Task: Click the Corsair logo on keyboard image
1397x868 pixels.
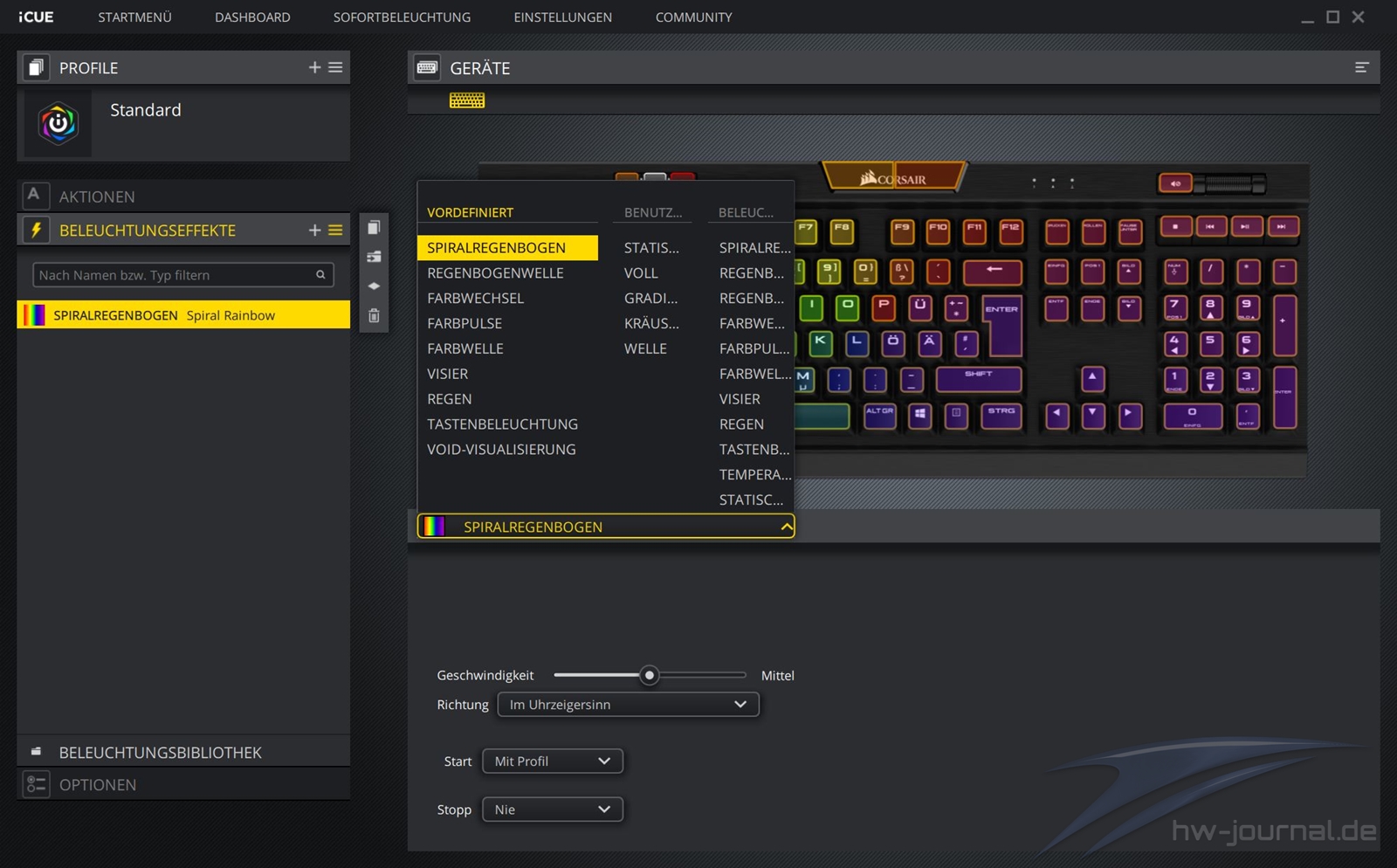Action: click(894, 177)
